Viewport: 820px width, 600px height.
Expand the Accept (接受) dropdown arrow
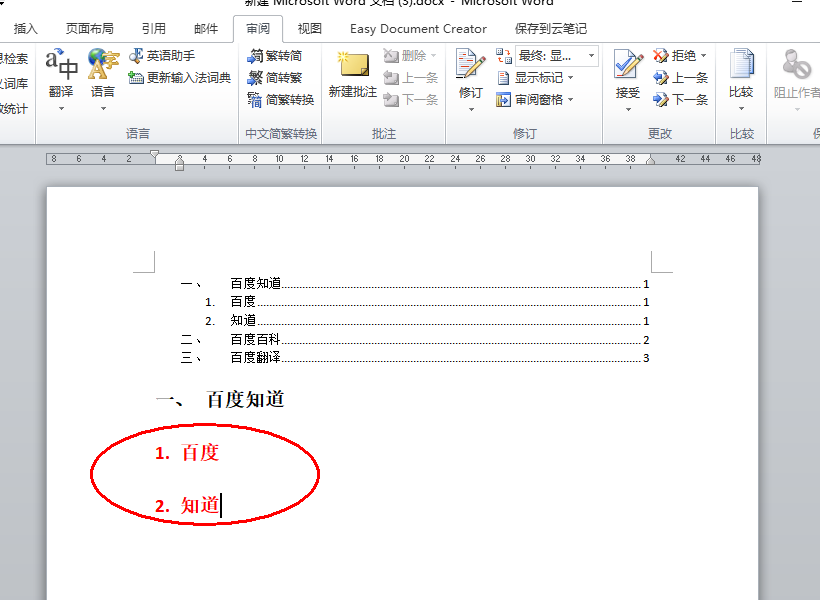coord(628,109)
